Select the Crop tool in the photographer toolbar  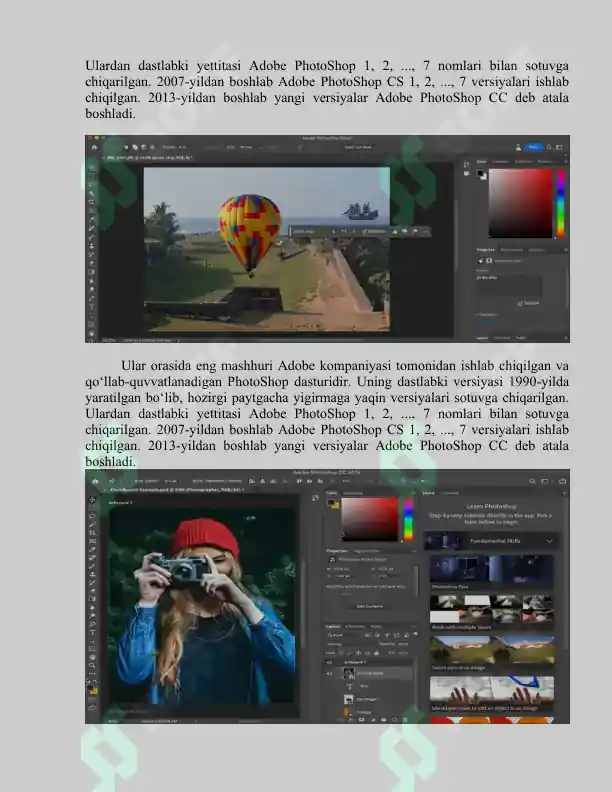click(x=92, y=533)
